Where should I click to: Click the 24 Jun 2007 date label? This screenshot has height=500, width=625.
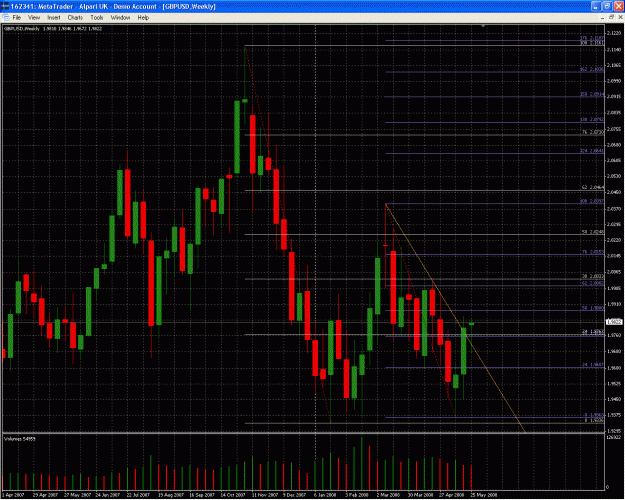coord(108,495)
